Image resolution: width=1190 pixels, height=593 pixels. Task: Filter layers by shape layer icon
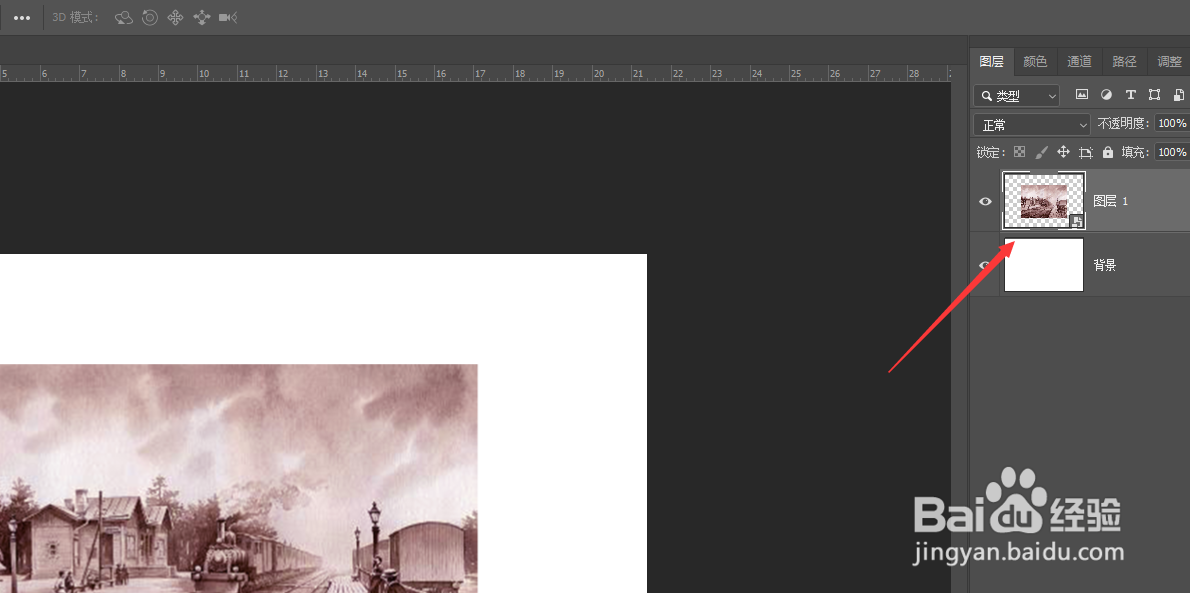1154,95
